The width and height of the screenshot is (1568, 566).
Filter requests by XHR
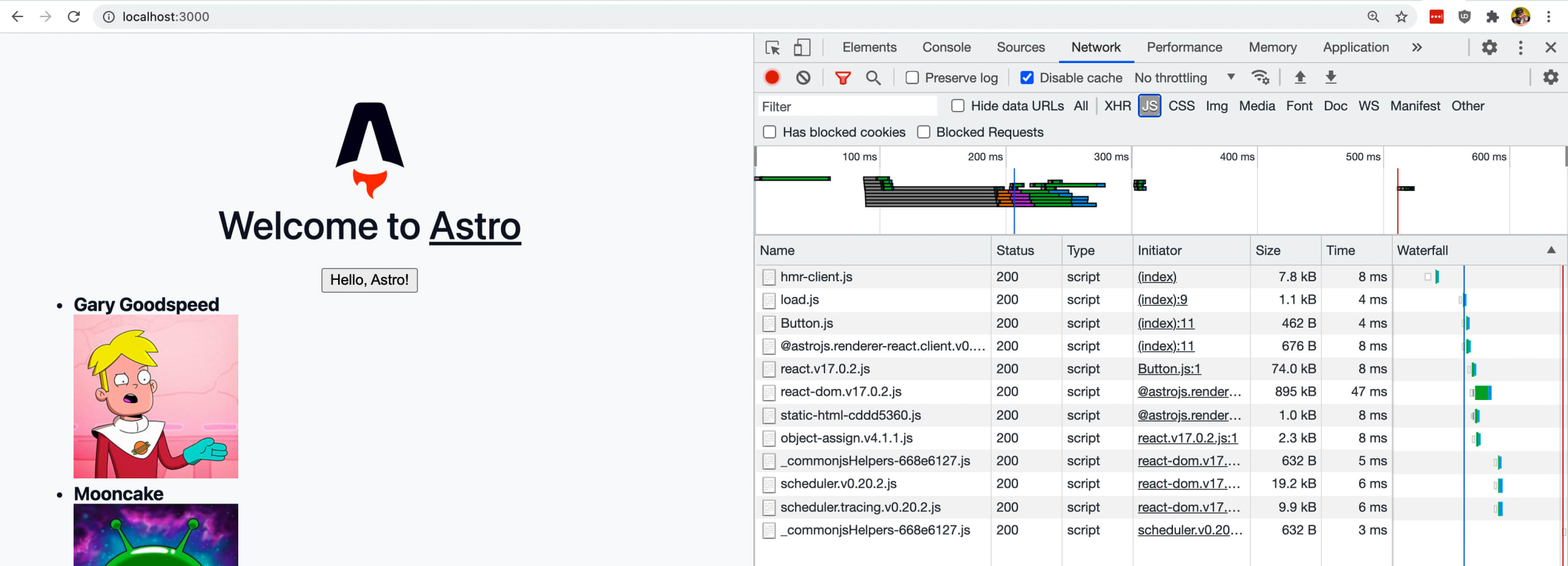point(1117,106)
